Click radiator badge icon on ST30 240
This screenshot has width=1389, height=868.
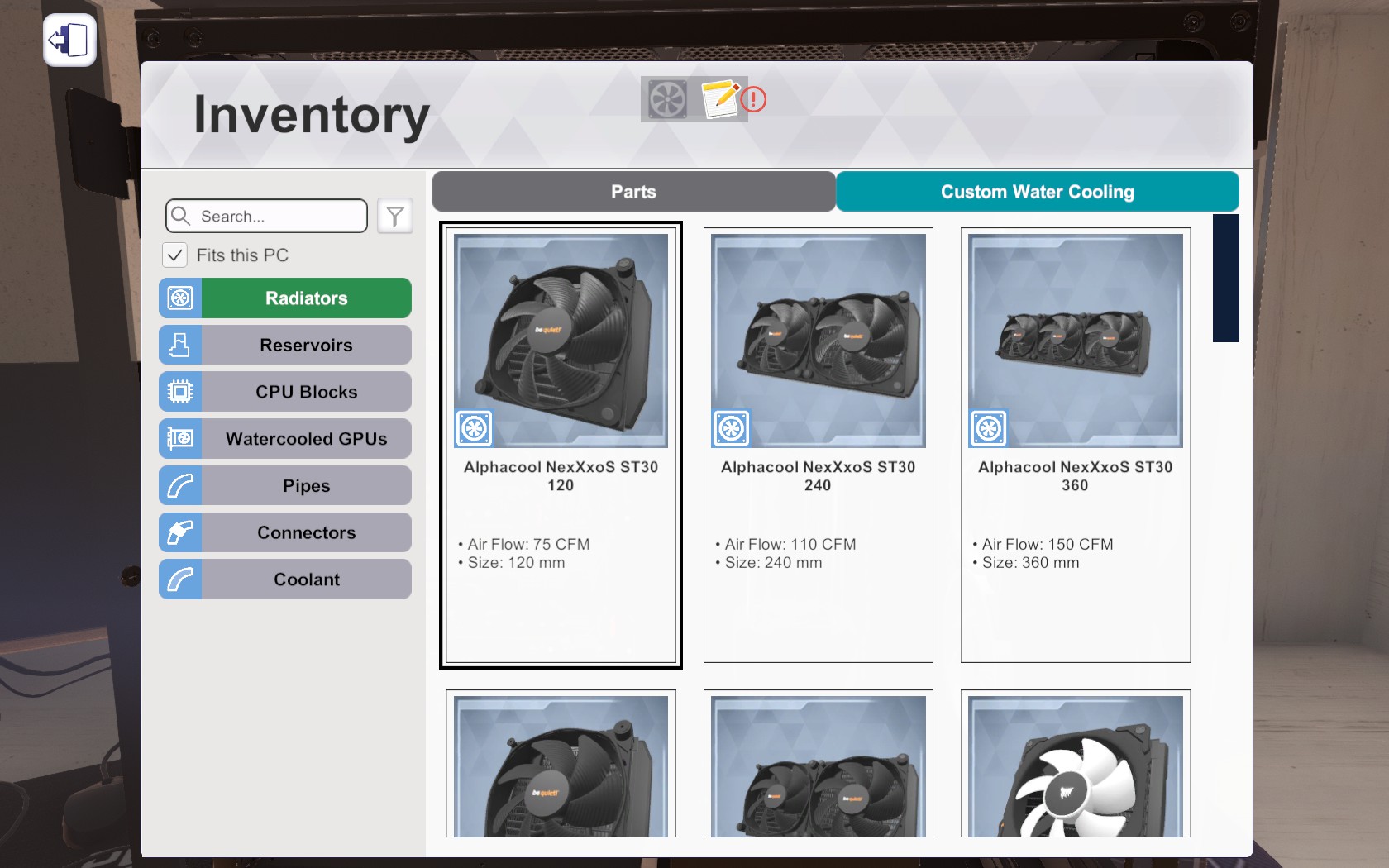pyautogui.click(x=731, y=428)
